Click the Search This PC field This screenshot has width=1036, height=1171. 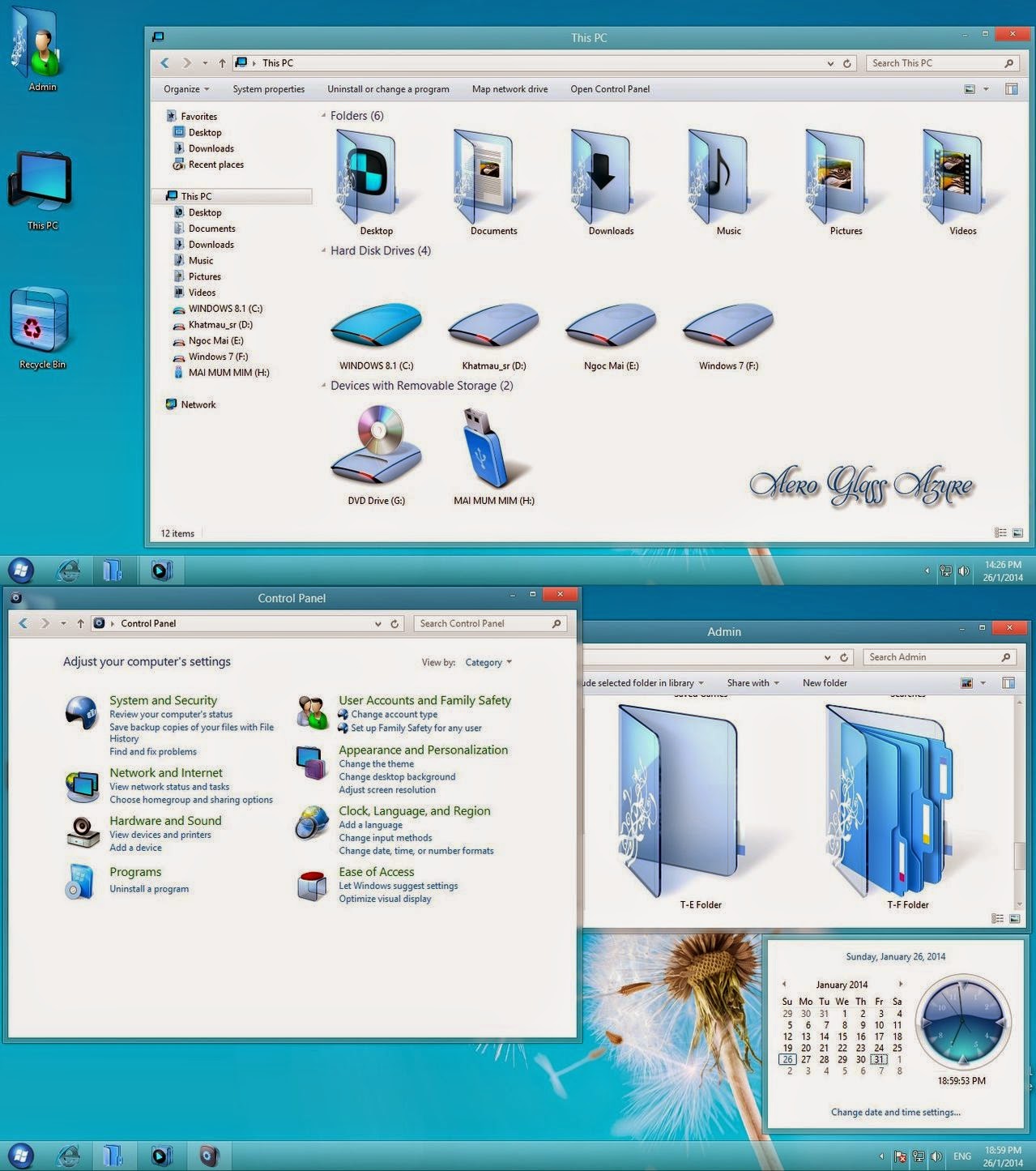[x=942, y=63]
